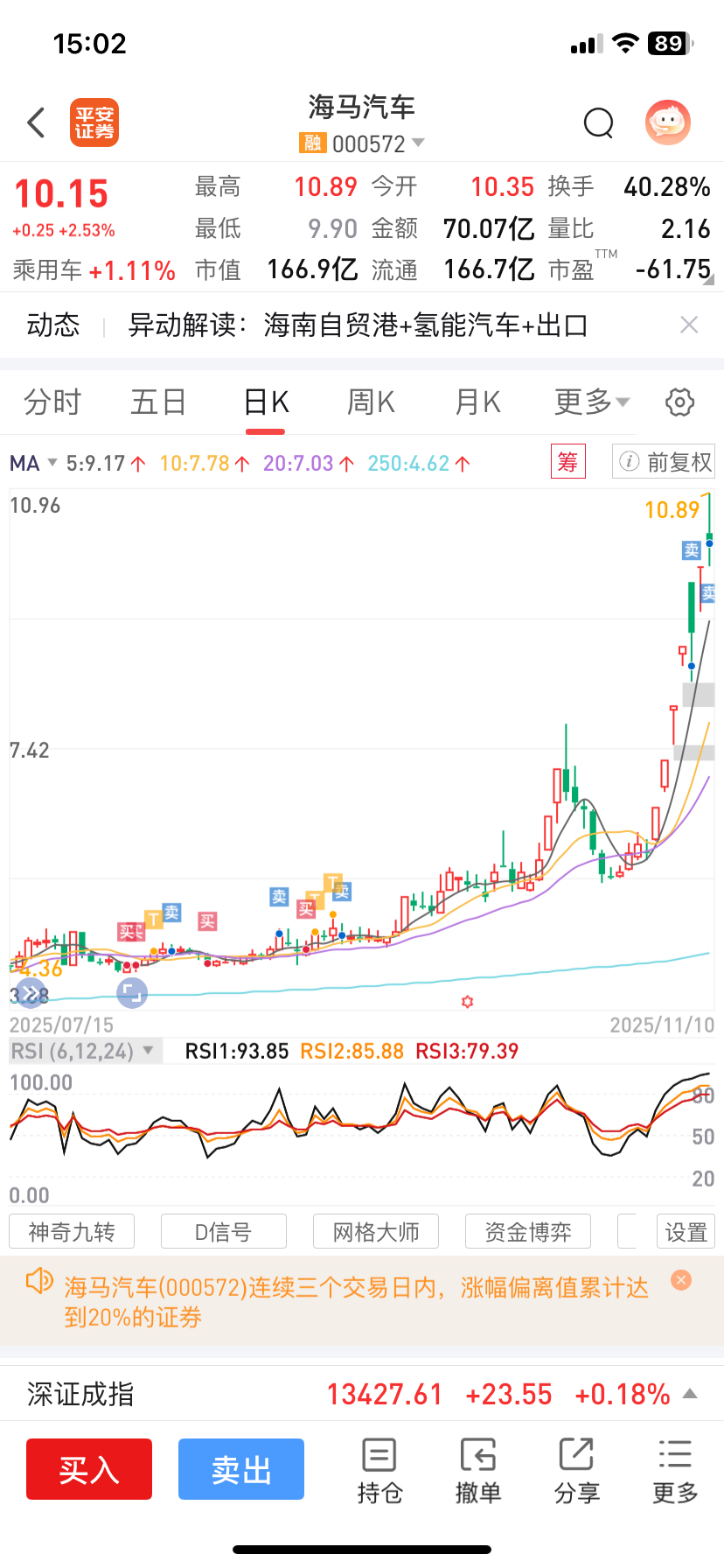The width and height of the screenshot is (724, 1568).
Task: Tap the red 买入 button
Action: coord(89,1469)
